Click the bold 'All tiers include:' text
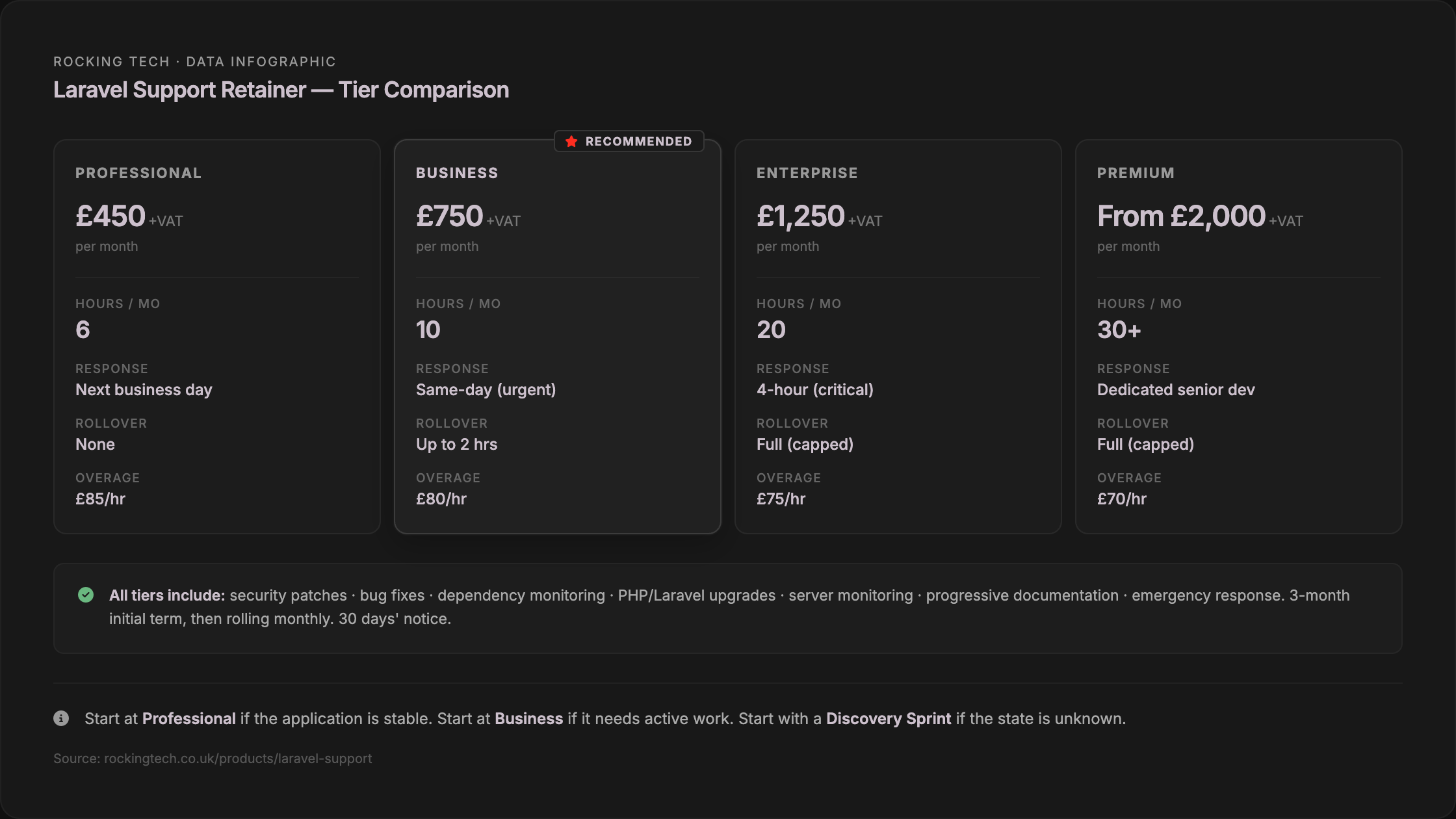This screenshot has width=1456, height=819. pyautogui.click(x=167, y=595)
